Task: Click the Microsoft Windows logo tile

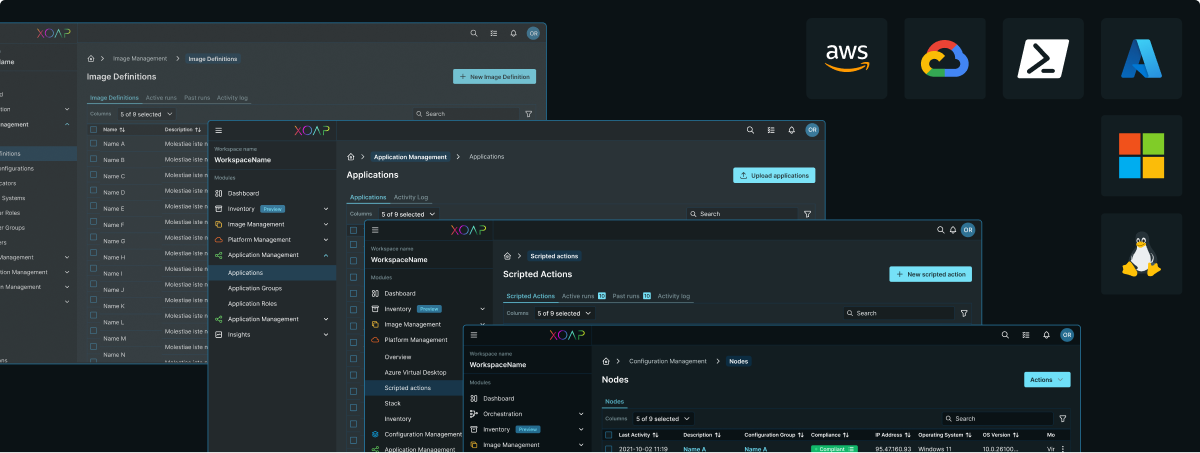Action: pos(1141,156)
